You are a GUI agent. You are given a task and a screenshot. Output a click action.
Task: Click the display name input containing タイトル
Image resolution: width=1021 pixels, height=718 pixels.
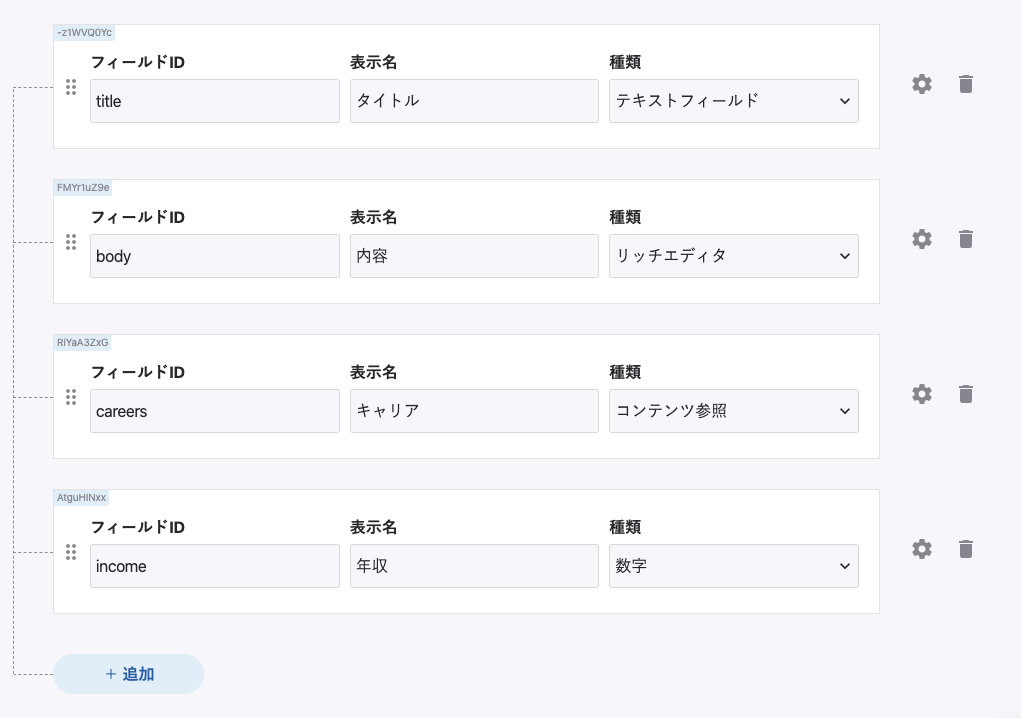pos(474,101)
